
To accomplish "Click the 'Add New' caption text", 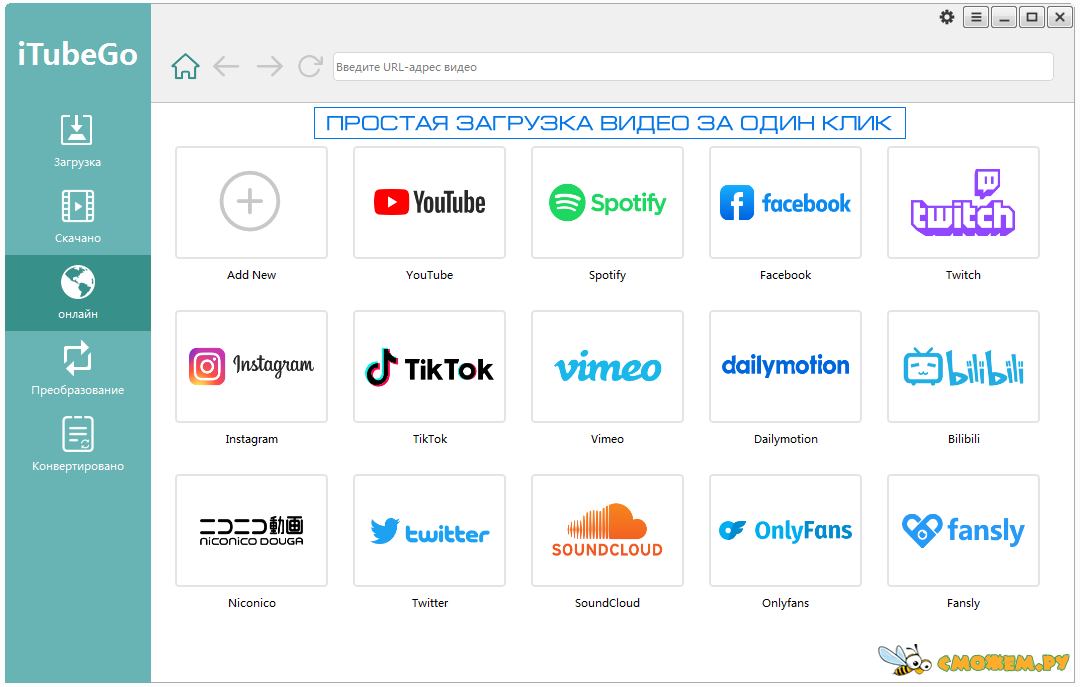I will 251,275.
